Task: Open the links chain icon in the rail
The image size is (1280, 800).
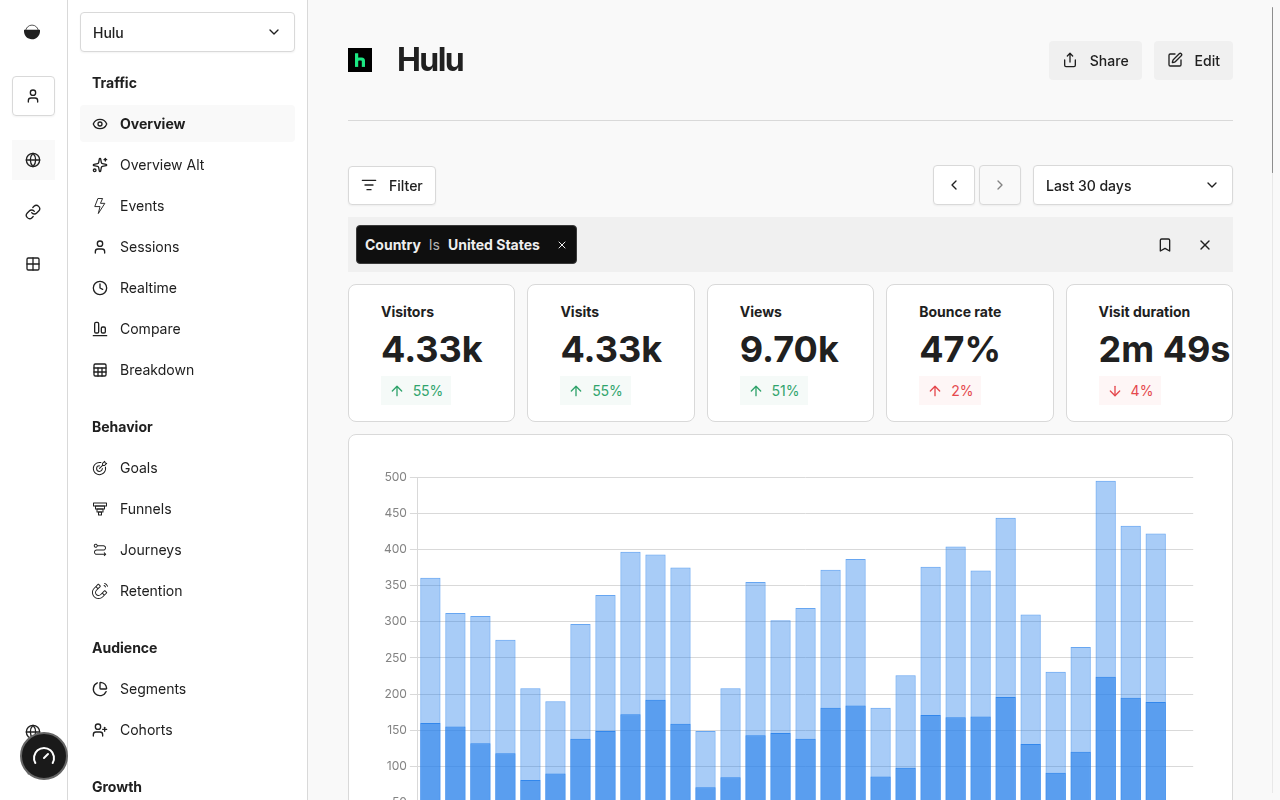Action: click(33, 212)
